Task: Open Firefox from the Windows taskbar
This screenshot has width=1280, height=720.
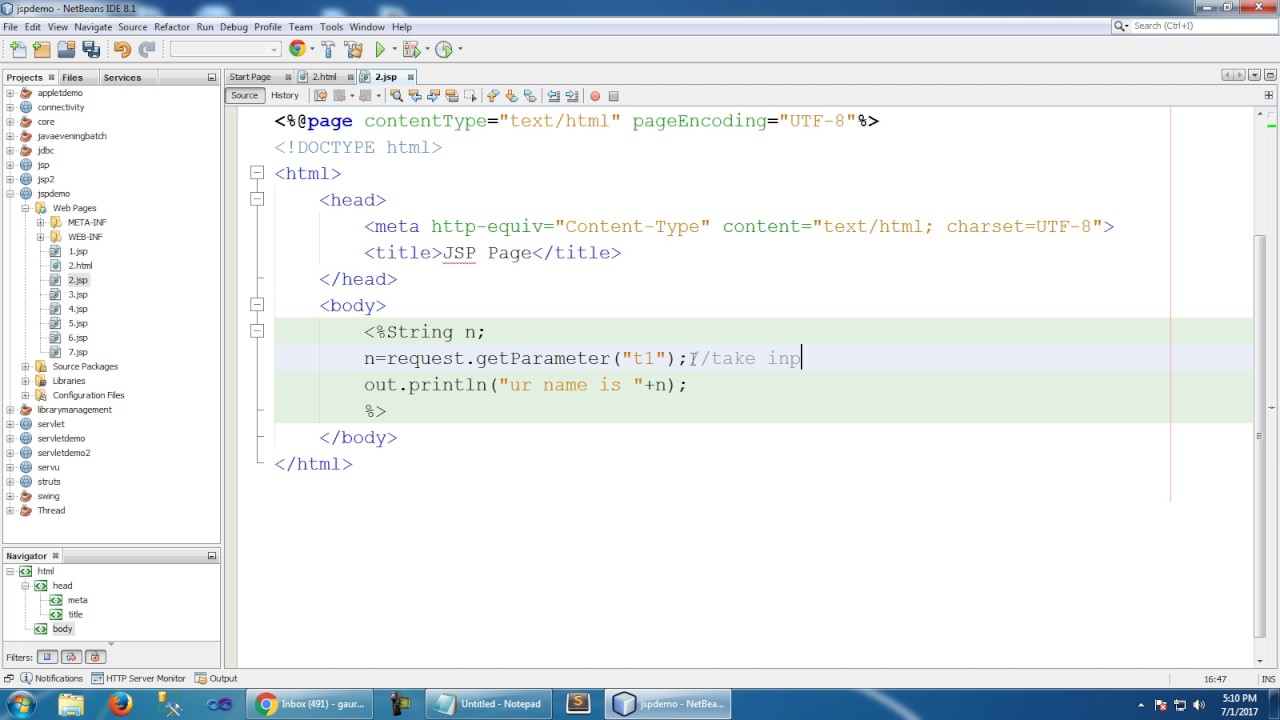Action: (x=121, y=704)
